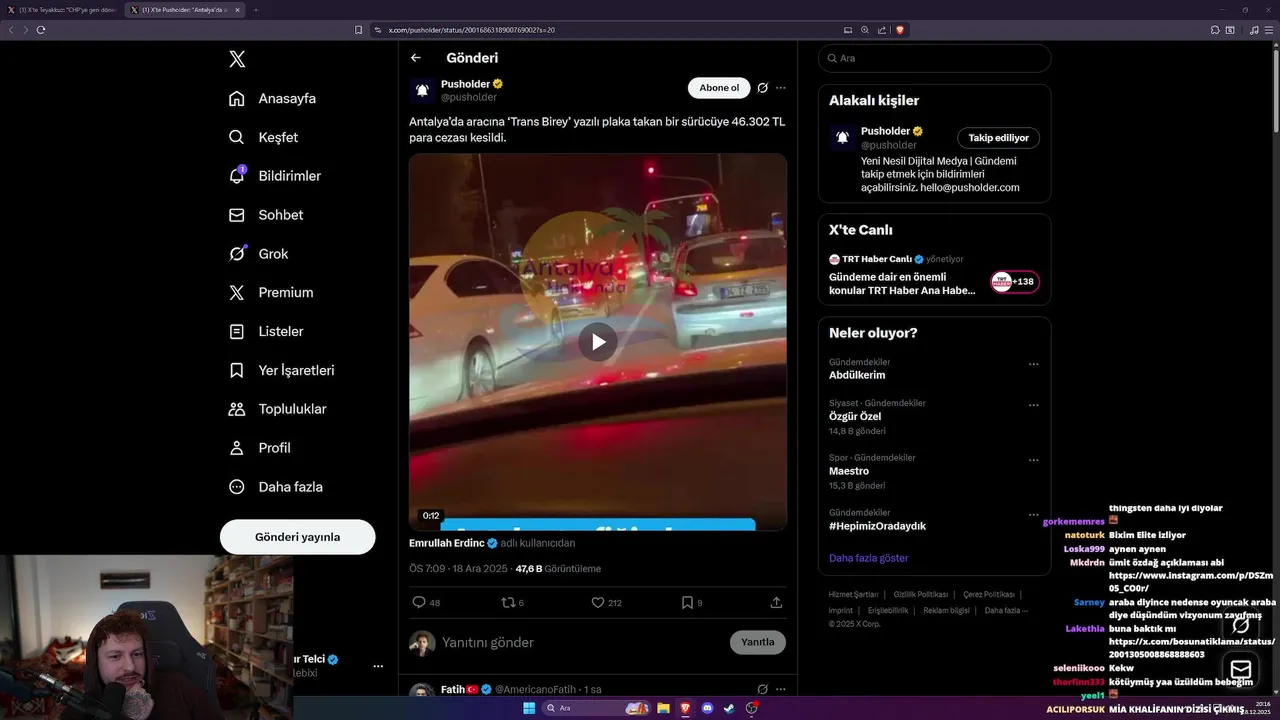Click the Yanıtını gönder reply field
Image resolution: width=1280 pixels, height=720 pixels.
580,643
